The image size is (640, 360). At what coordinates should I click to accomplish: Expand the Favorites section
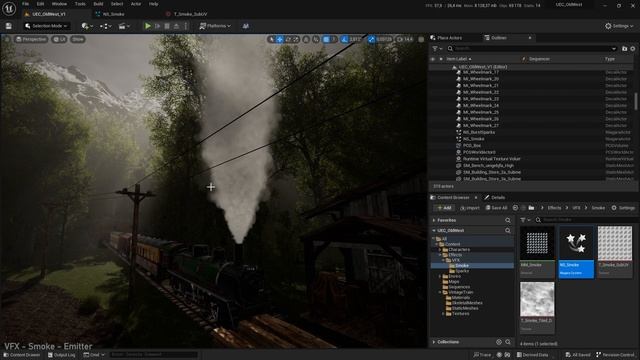434,220
